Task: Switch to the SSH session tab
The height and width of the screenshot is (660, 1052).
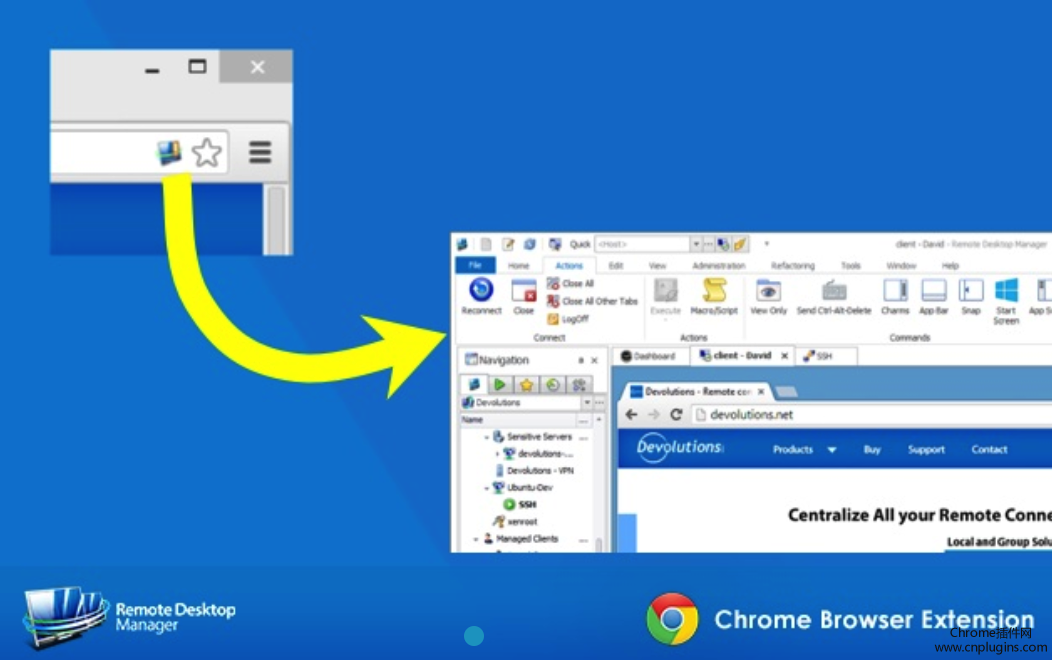Action: (x=826, y=356)
